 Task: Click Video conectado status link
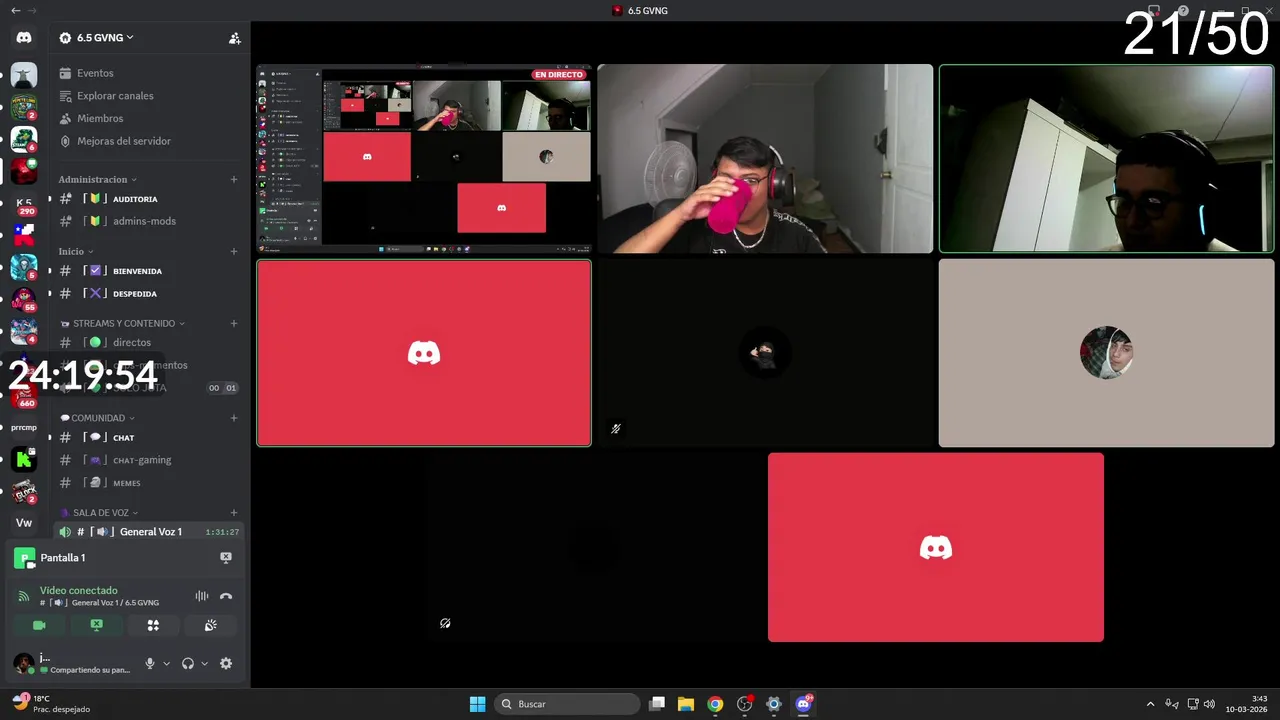click(79, 590)
